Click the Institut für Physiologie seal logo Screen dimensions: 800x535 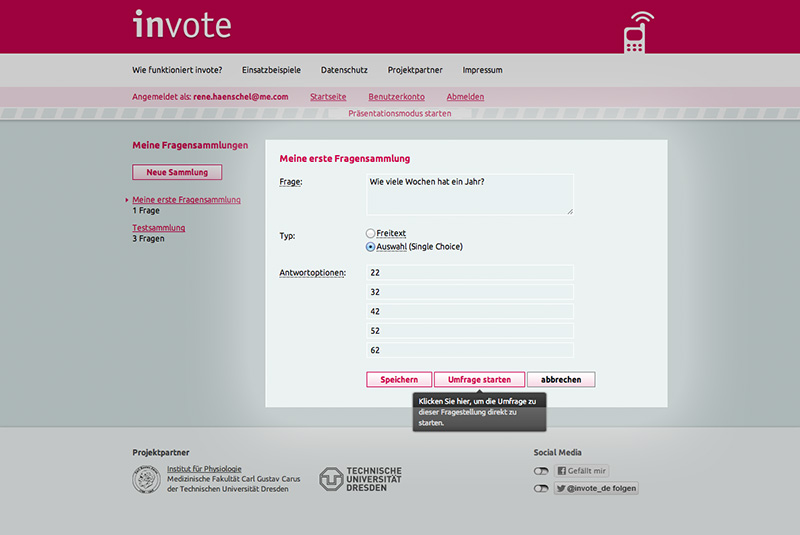pos(146,480)
